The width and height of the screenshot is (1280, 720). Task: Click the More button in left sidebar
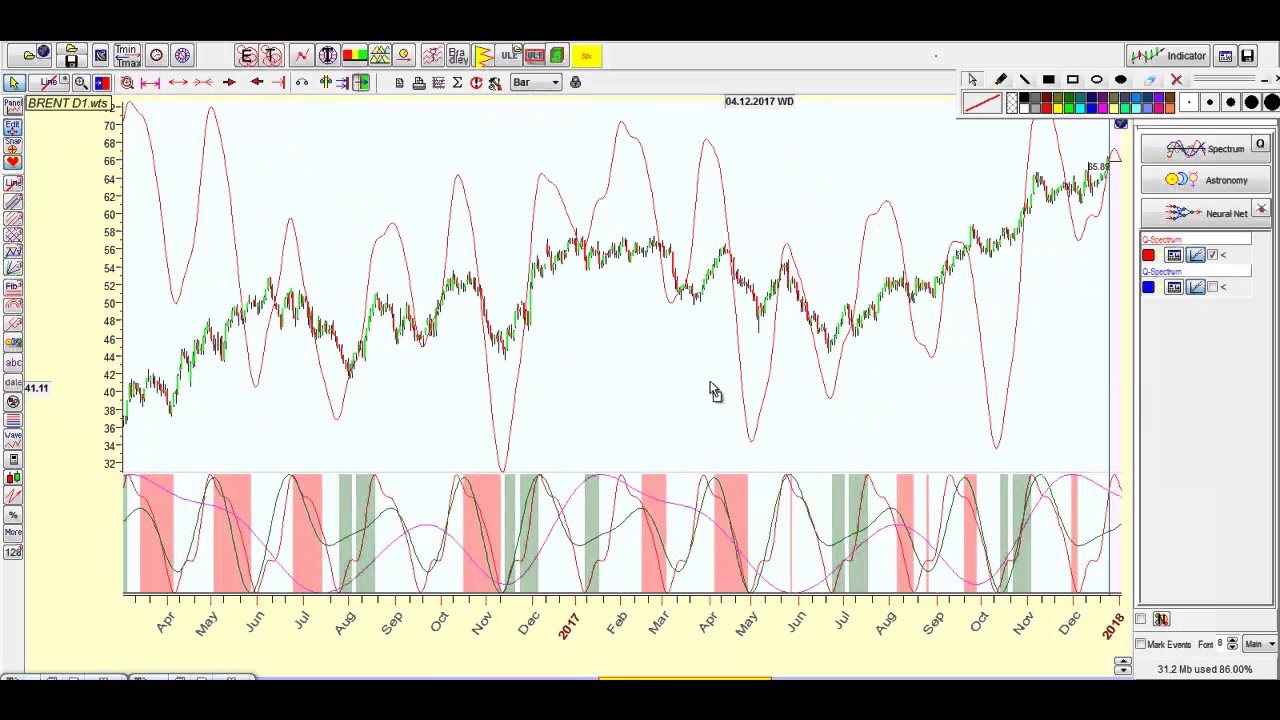(x=13, y=533)
